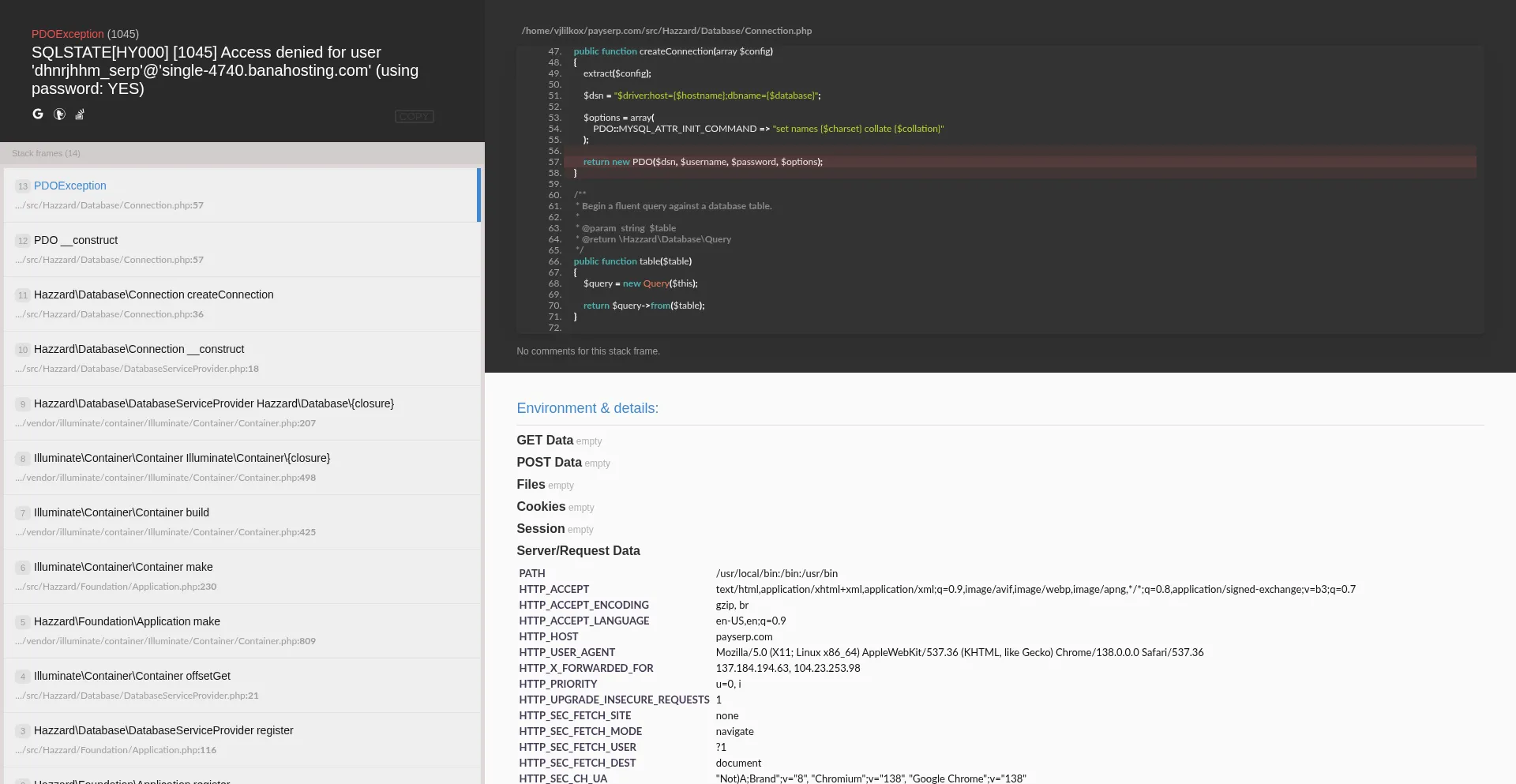Viewport: 1516px width, 784px height.
Task: Click code line 66 function table($table)
Action: point(632,261)
